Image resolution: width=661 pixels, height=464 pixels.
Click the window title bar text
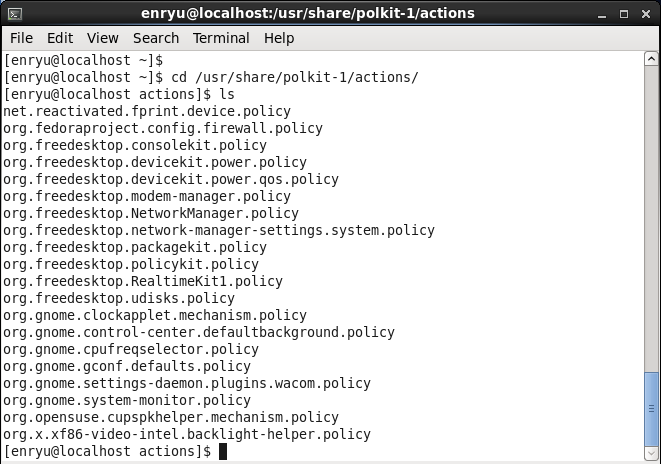308,13
